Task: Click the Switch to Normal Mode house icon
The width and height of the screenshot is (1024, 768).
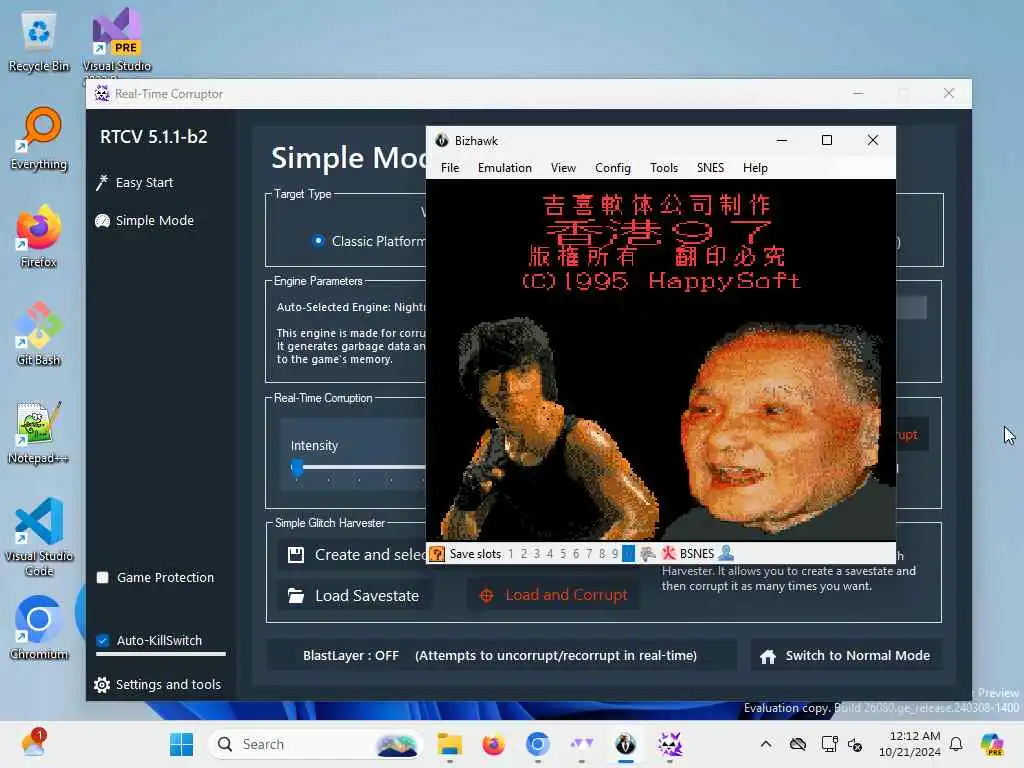Action: pos(768,656)
